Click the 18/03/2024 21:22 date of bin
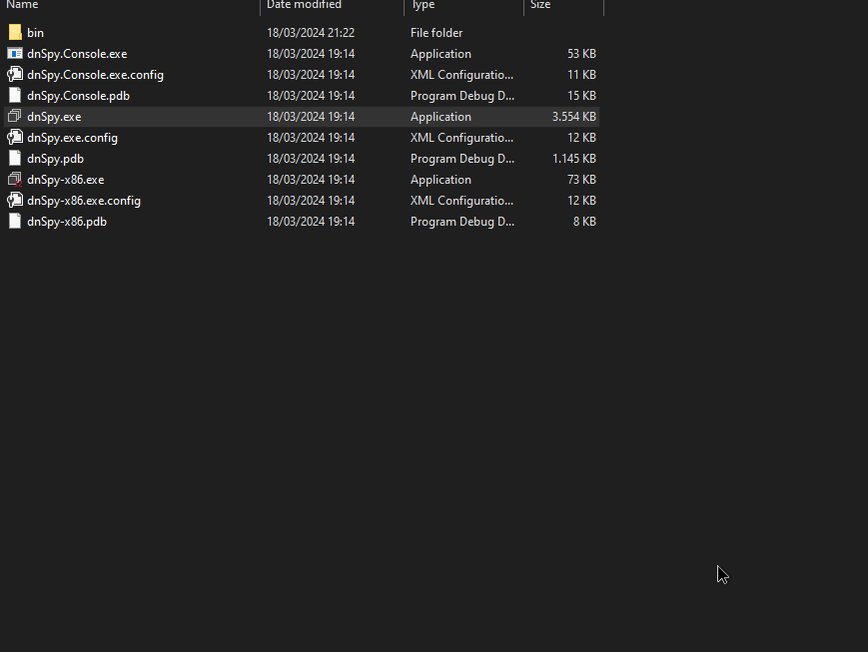 [x=311, y=33]
